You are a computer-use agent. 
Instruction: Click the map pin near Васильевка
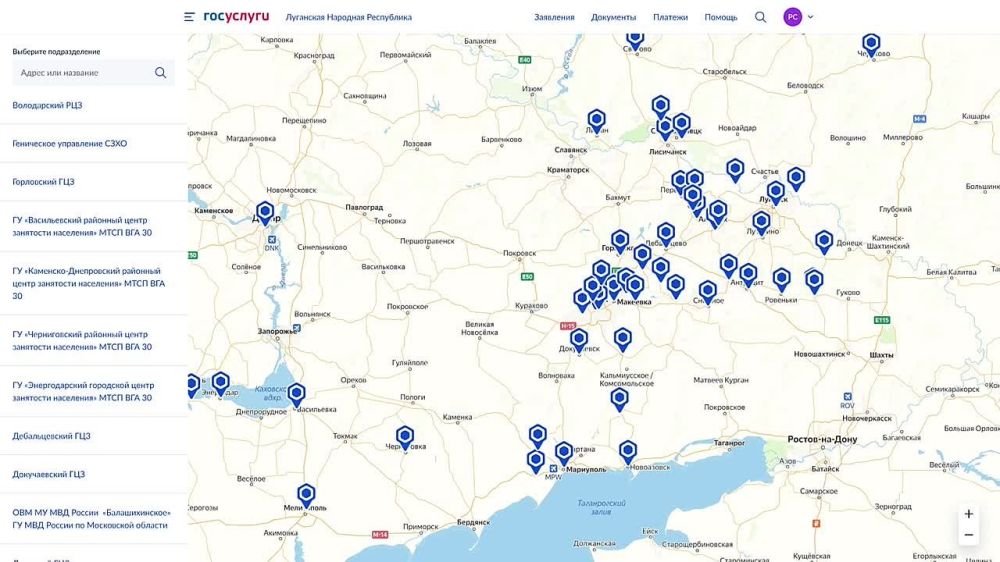click(x=296, y=393)
